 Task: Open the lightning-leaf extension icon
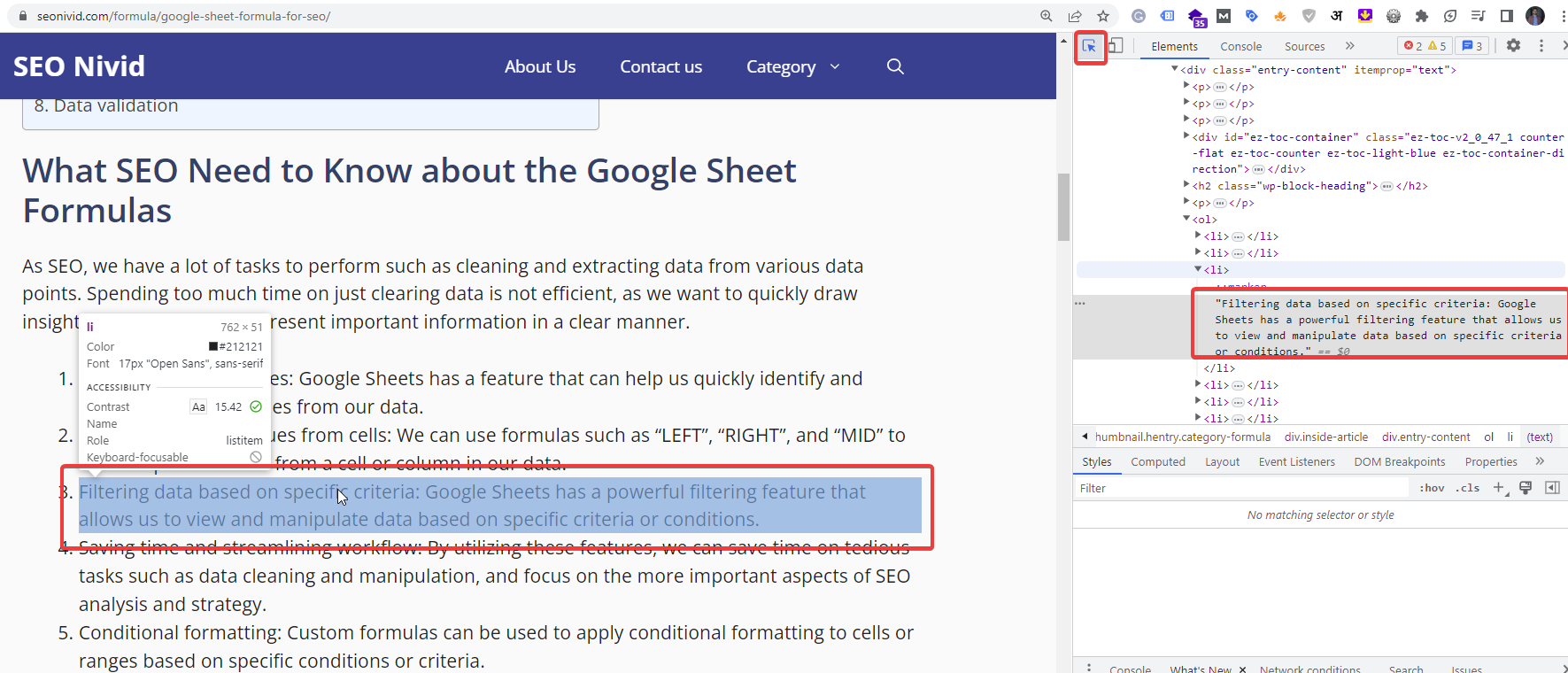click(x=1450, y=16)
